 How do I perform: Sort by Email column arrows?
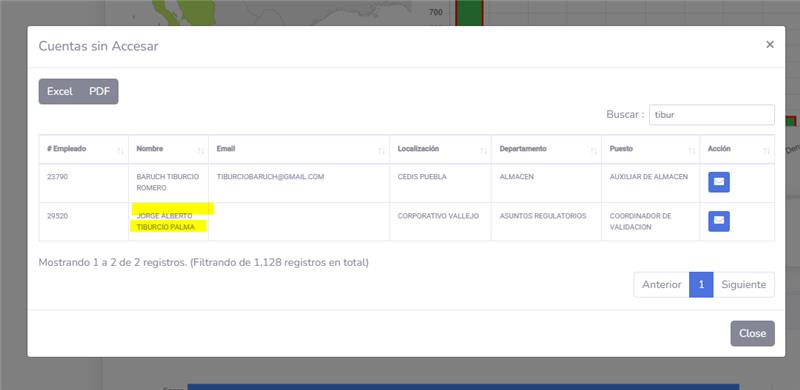click(381, 151)
